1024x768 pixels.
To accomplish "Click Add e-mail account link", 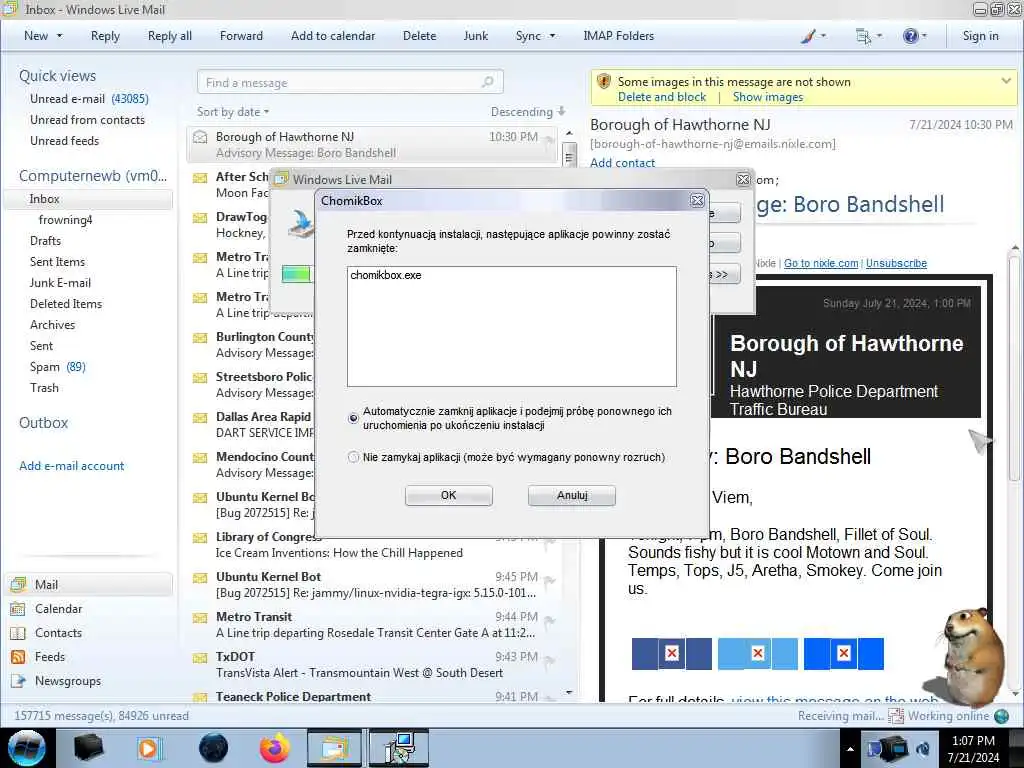I will 72,466.
